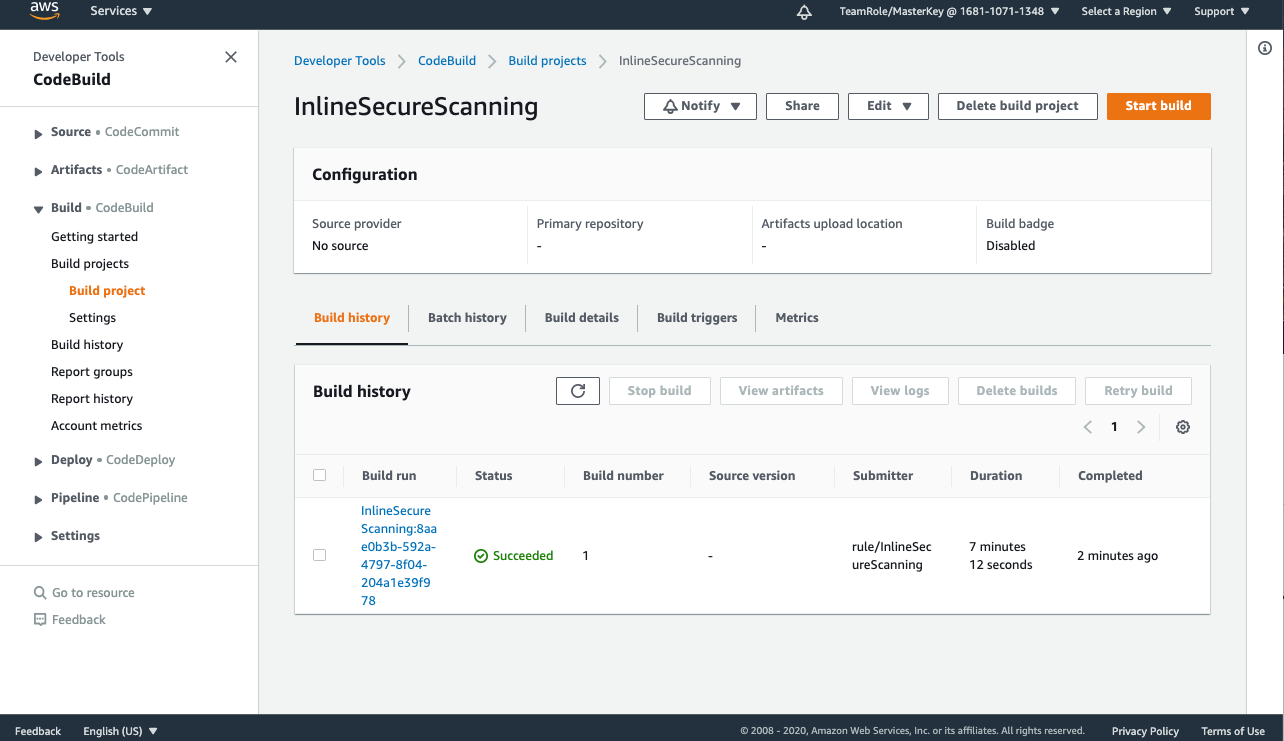The width and height of the screenshot is (1284, 741).
Task: Click the Delete build project button
Action: pos(1017,106)
